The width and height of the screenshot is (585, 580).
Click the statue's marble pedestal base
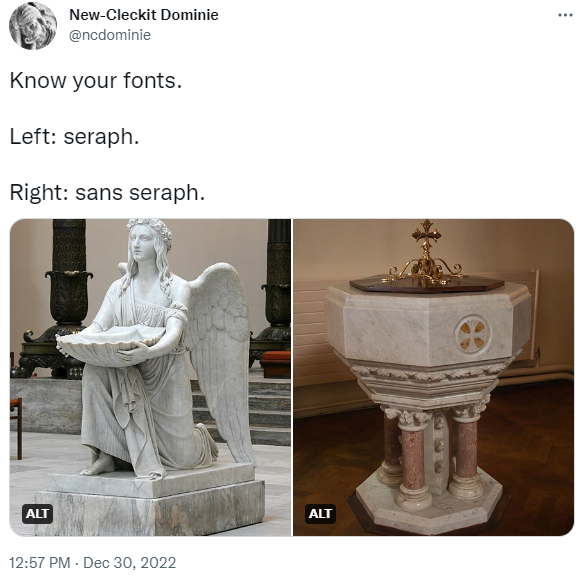coord(149,501)
